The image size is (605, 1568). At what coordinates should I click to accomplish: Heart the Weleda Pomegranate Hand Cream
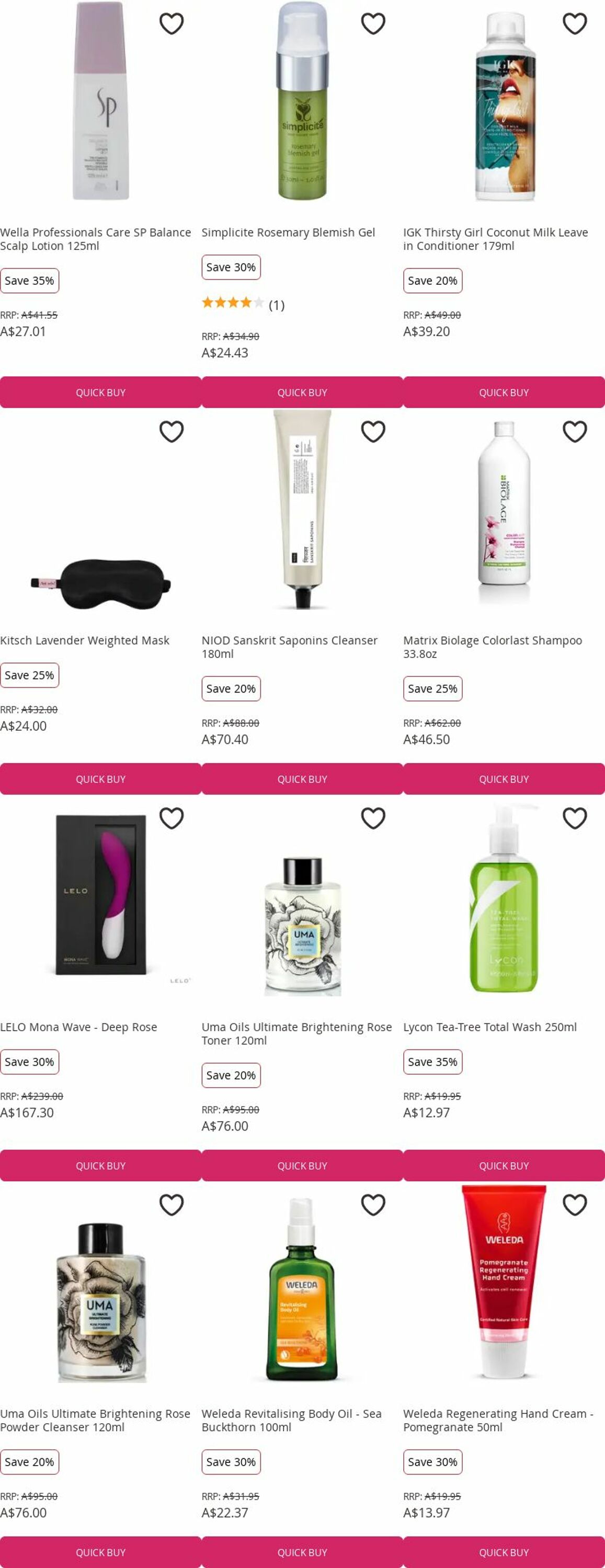pos(575,1205)
